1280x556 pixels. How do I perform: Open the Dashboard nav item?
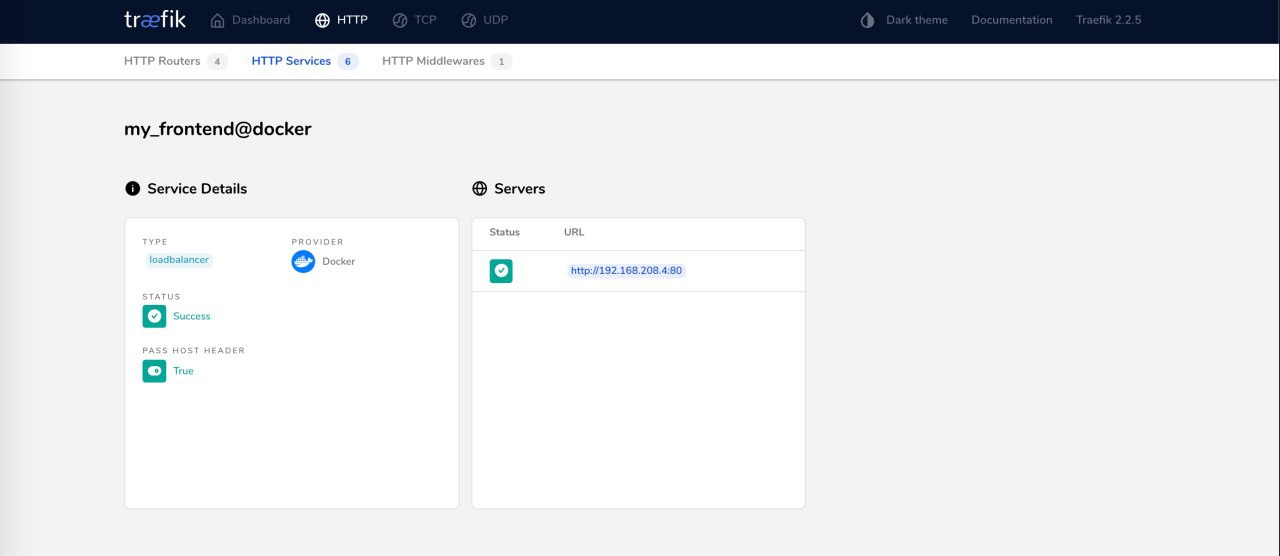click(250, 20)
